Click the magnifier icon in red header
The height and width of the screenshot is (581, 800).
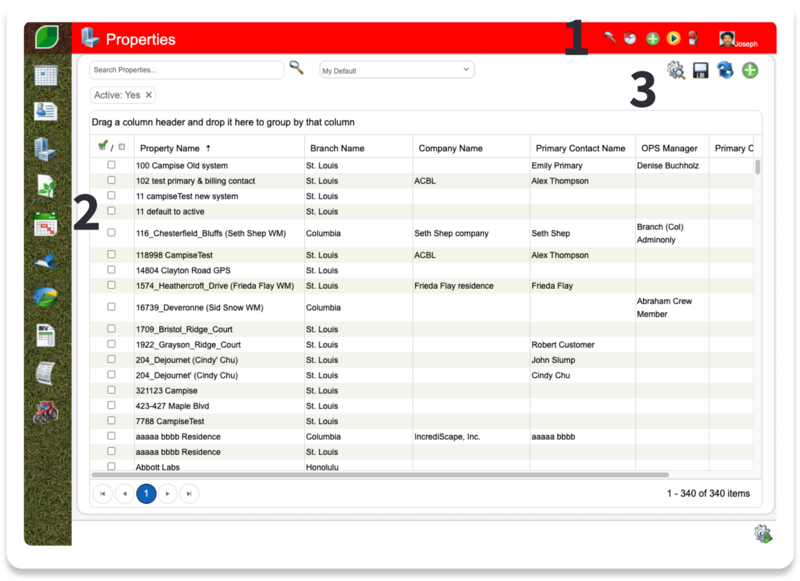point(610,38)
